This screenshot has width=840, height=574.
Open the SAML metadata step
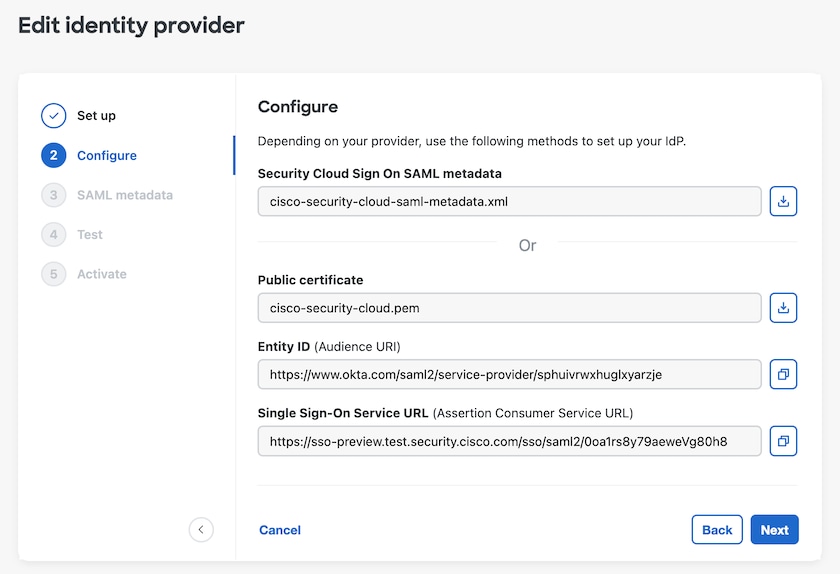click(125, 195)
